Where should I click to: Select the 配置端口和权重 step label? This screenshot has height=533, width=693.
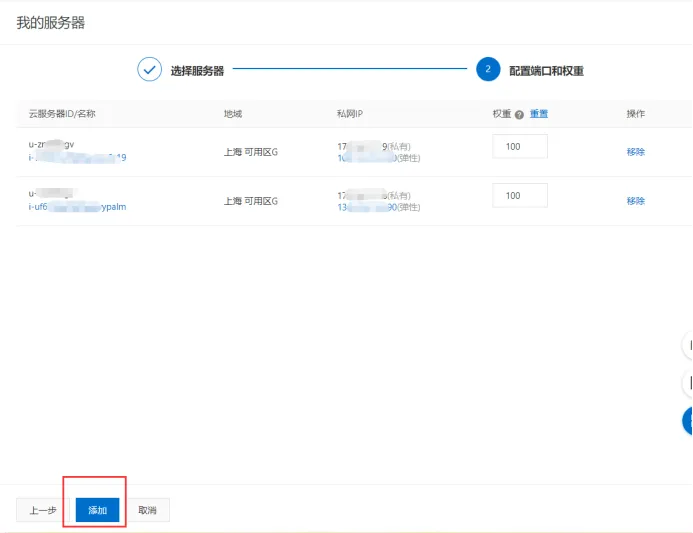(546, 71)
